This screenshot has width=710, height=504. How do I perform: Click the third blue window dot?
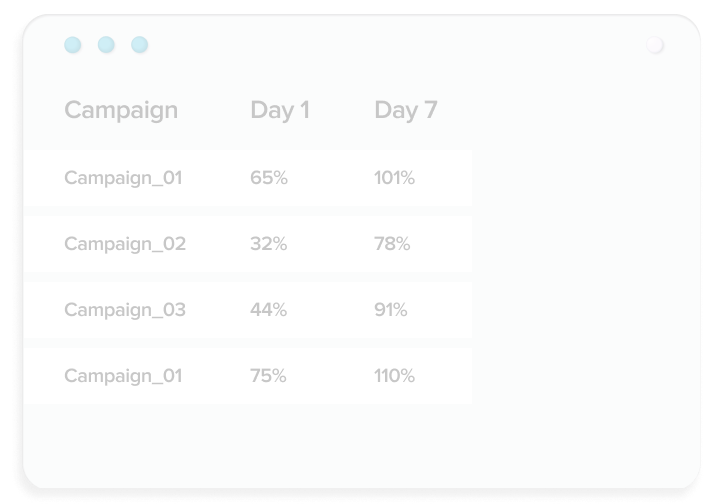[x=139, y=45]
